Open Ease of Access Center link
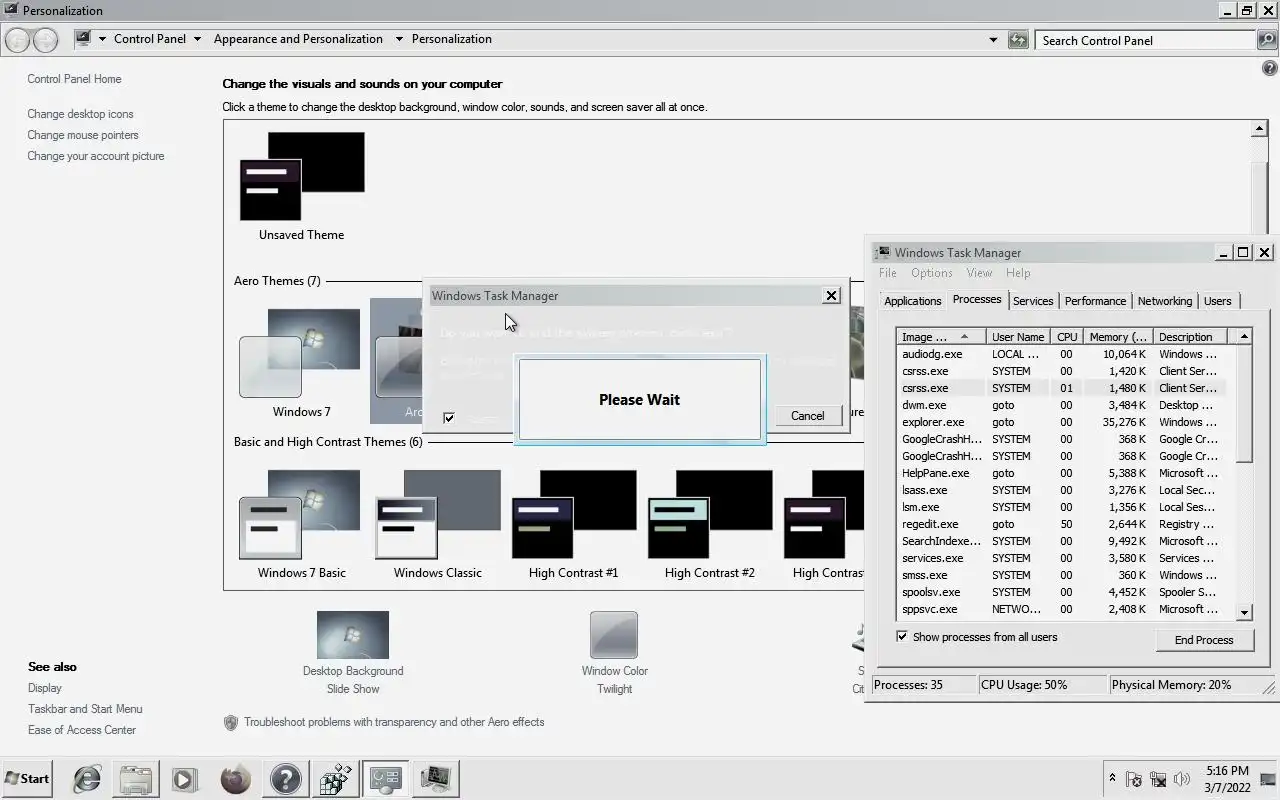The width and height of the screenshot is (1280, 800). (x=82, y=730)
